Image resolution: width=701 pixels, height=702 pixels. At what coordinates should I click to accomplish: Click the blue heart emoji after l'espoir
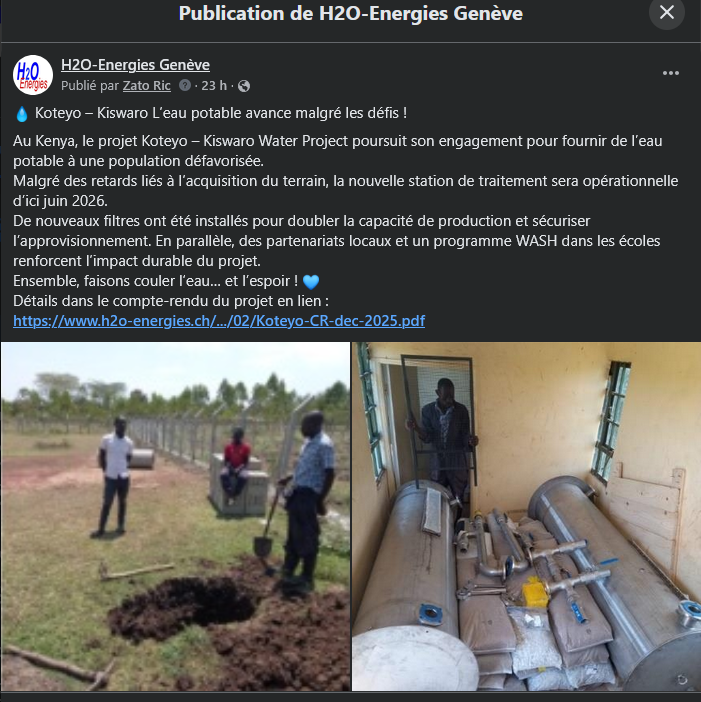pyautogui.click(x=311, y=282)
